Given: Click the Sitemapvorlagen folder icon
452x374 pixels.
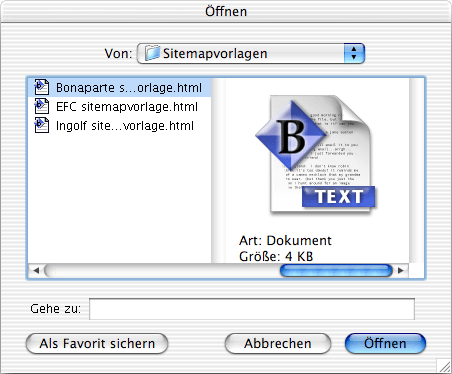Looking at the screenshot, I should pos(153,53).
